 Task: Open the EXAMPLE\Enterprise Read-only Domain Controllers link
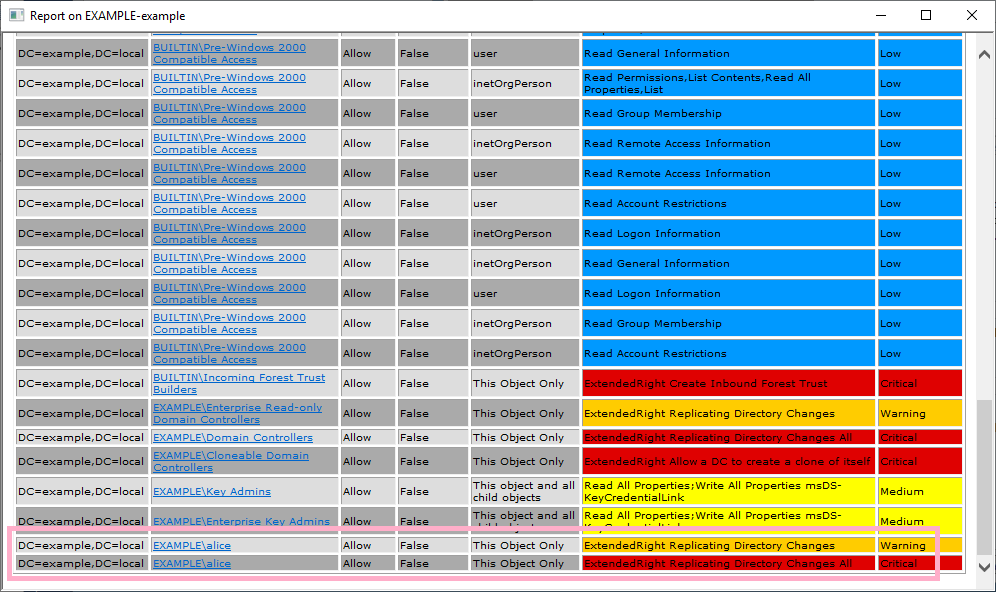tap(238, 414)
